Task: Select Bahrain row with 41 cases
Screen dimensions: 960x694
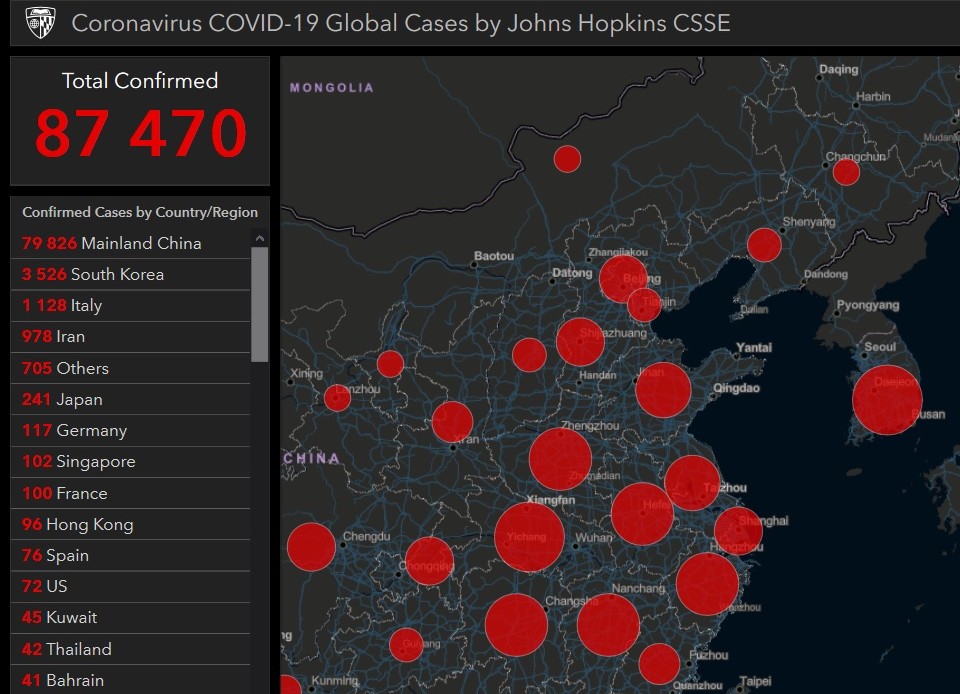Action: point(130,680)
